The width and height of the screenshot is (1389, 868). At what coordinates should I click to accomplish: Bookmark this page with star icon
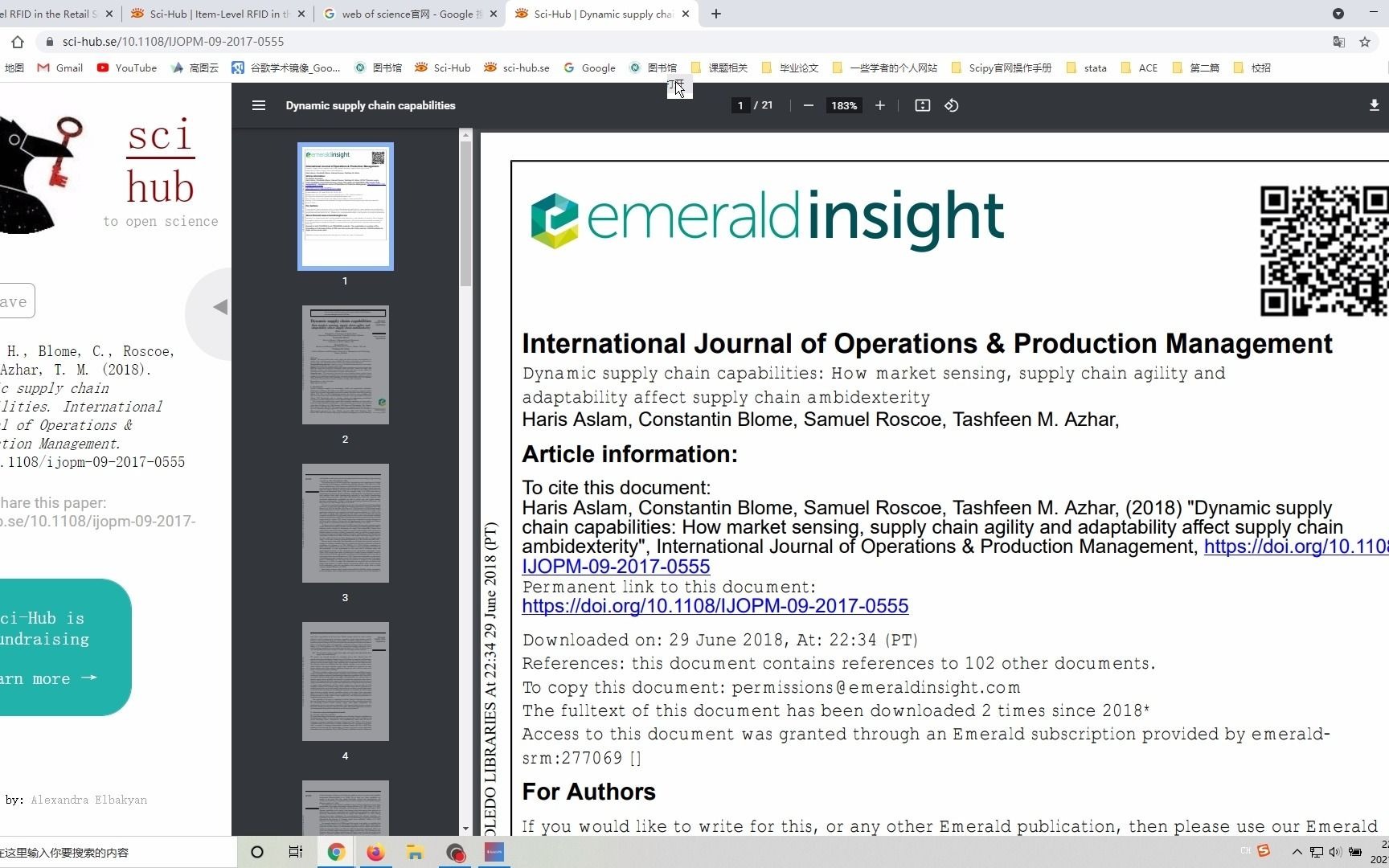click(x=1365, y=42)
